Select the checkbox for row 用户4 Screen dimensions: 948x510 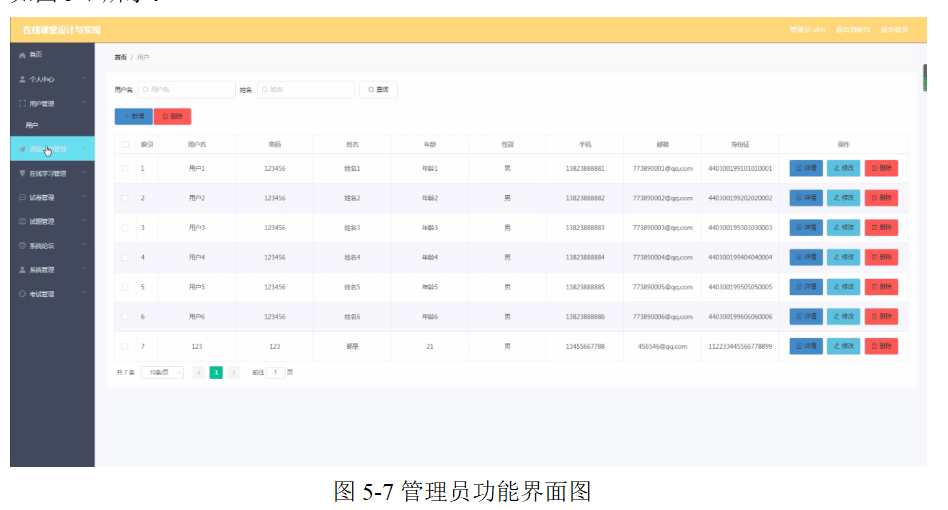tap(125, 257)
